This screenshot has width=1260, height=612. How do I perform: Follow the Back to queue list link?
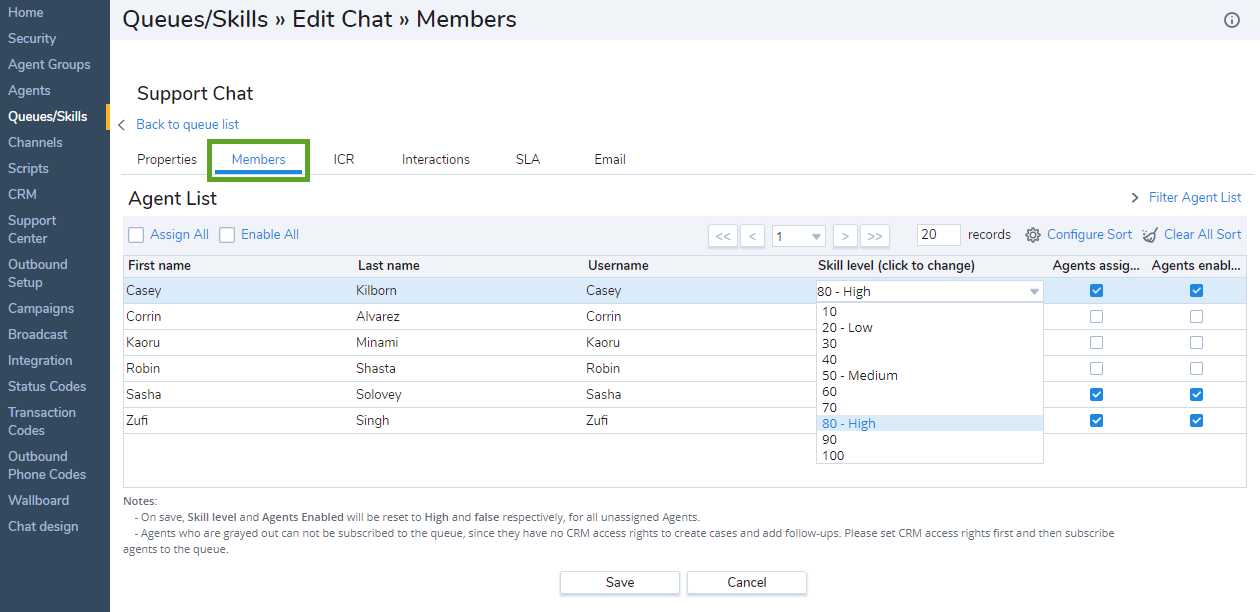pos(188,125)
